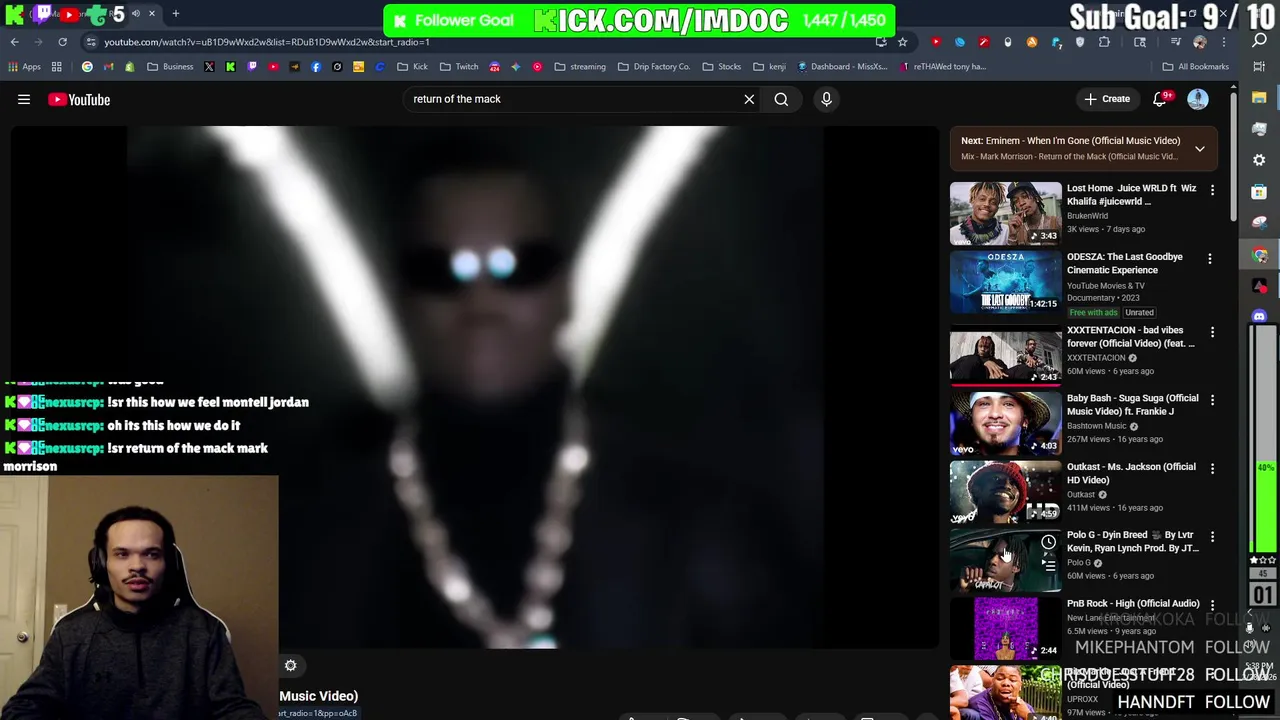The image size is (1280, 720).
Task: Open the YouTube account avatar menu
Action: 1198,99
